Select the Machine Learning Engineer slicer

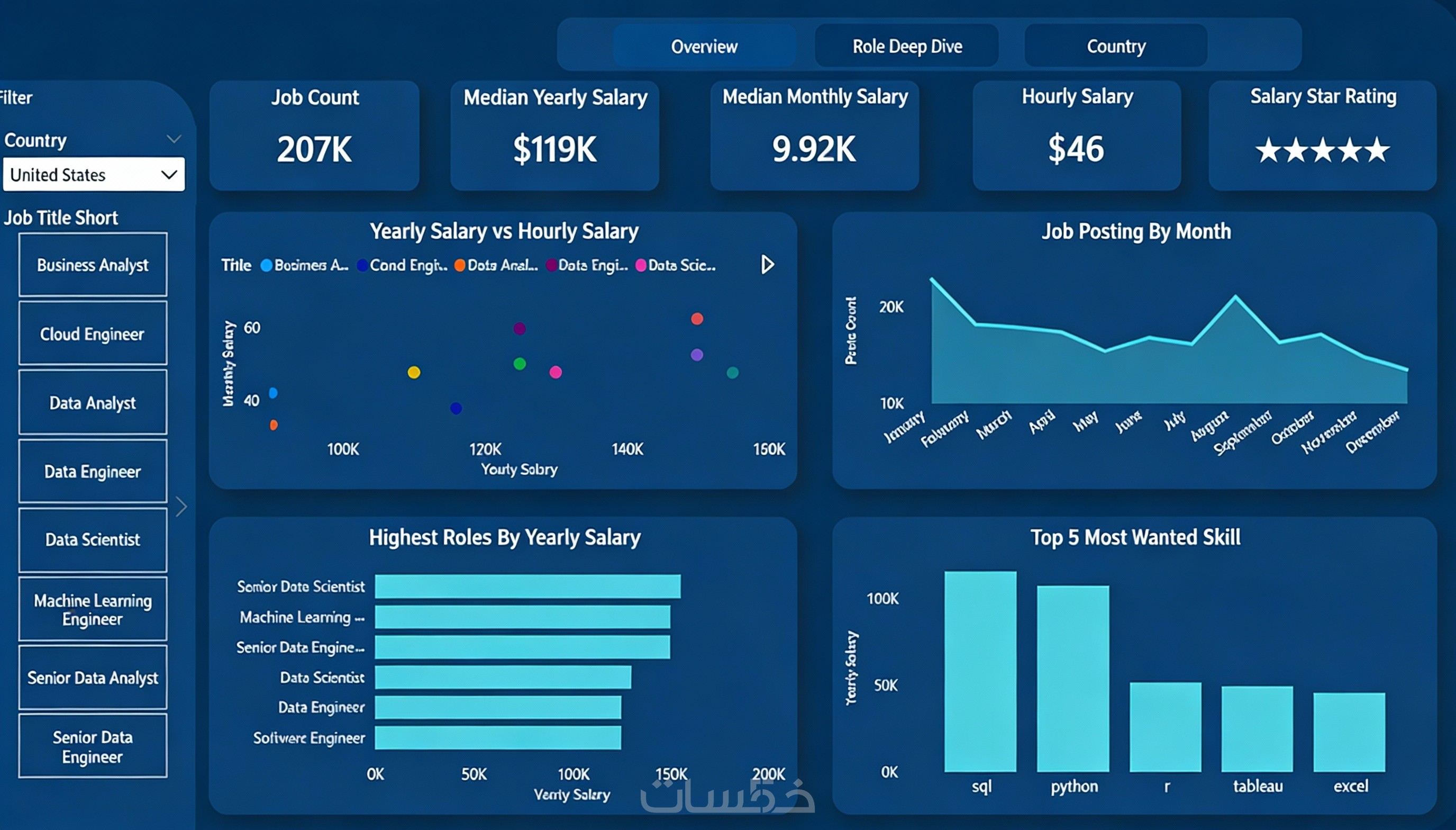coord(93,609)
